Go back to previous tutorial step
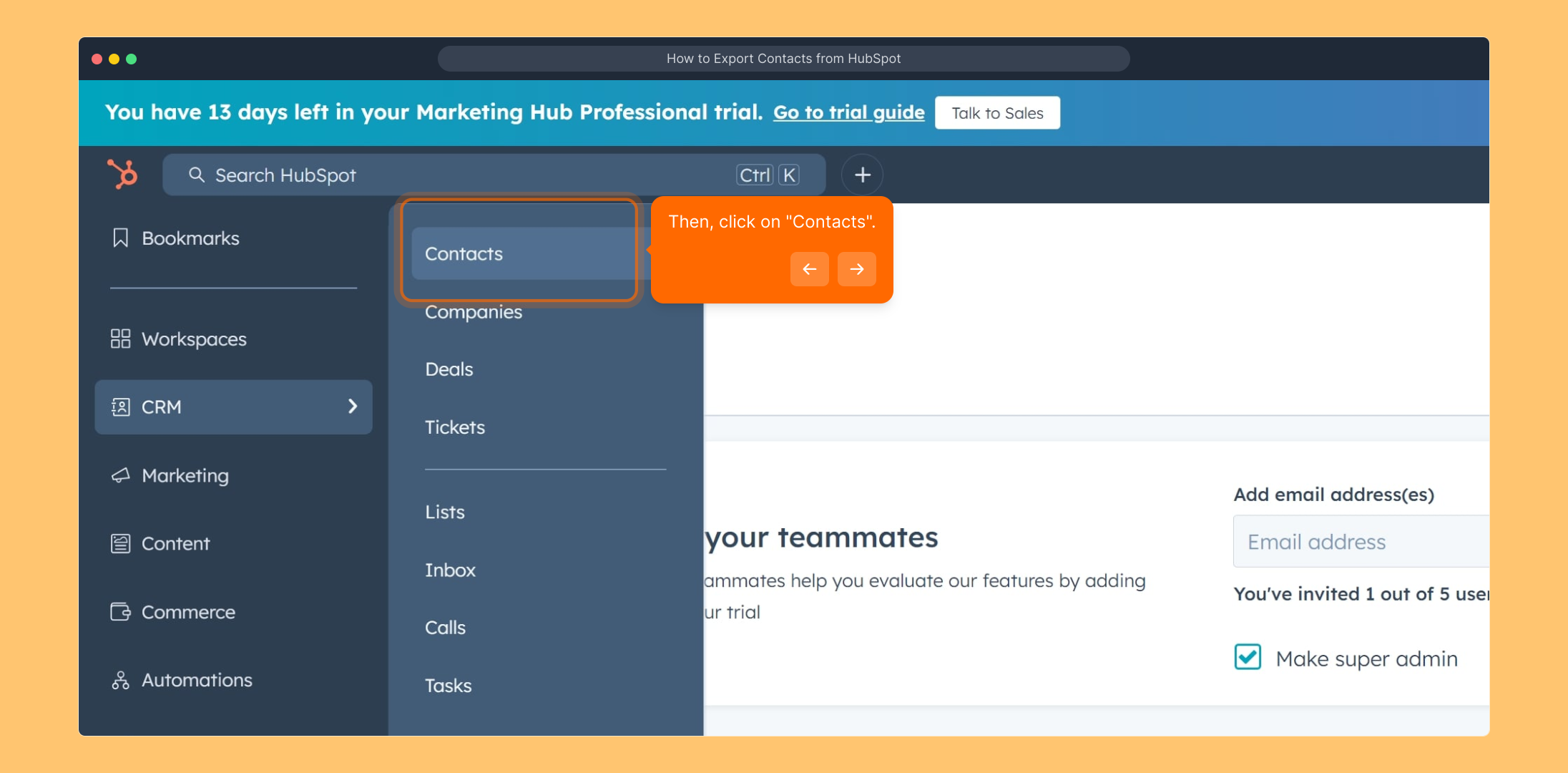The height and width of the screenshot is (773, 1568). click(809, 269)
